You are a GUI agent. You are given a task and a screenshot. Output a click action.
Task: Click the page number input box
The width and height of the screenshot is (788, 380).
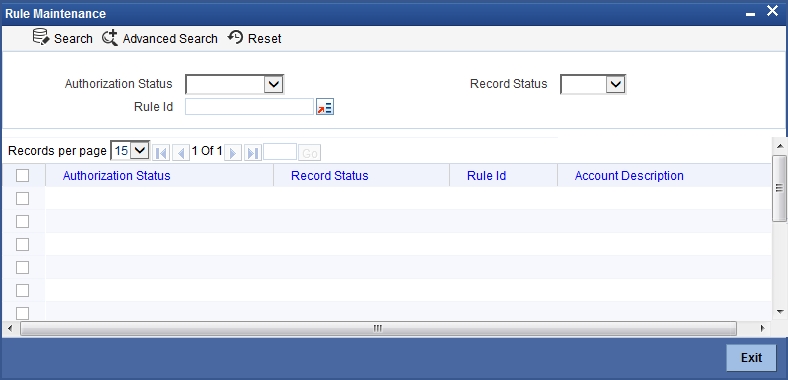(x=280, y=151)
